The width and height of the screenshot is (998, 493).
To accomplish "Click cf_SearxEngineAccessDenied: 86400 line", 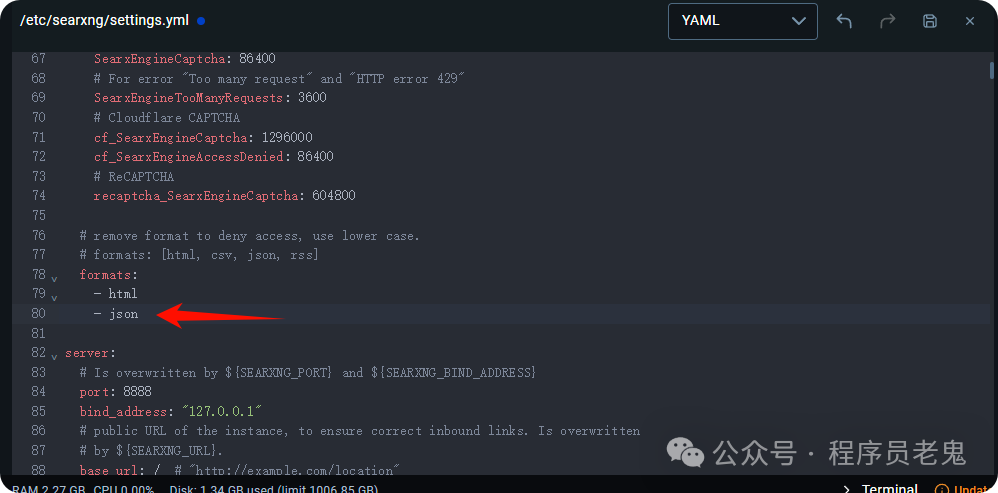I will click(x=214, y=156).
